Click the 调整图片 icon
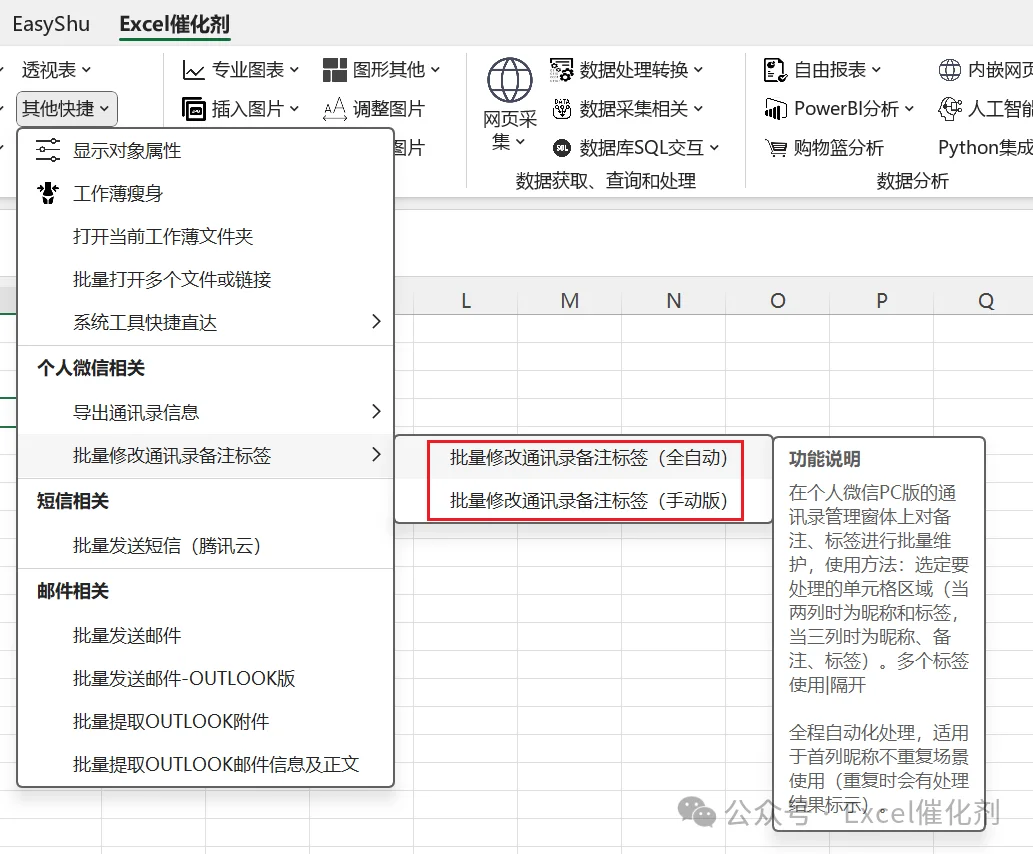Screen dimensions: 1033x854 coord(335,109)
